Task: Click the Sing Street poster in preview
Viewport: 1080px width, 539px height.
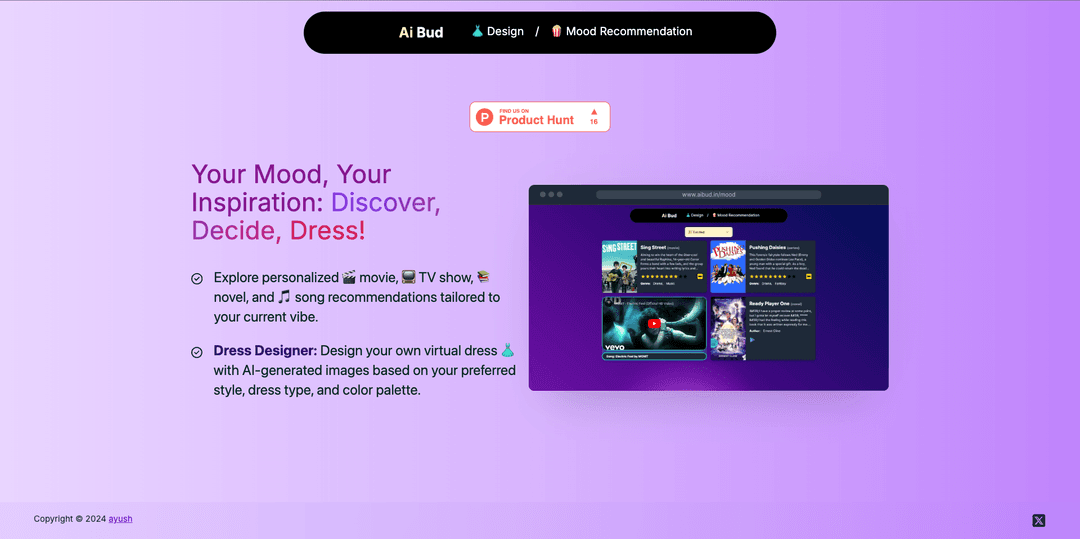Action: pyautogui.click(x=619, y=267)
